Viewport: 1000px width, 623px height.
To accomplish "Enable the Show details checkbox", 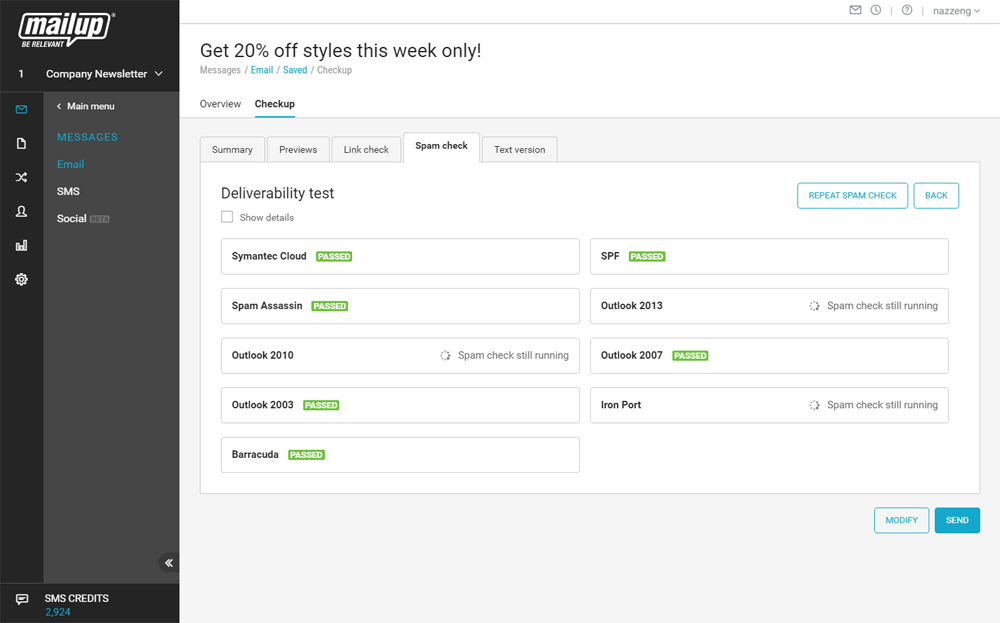I will click(x=227, y=217).
